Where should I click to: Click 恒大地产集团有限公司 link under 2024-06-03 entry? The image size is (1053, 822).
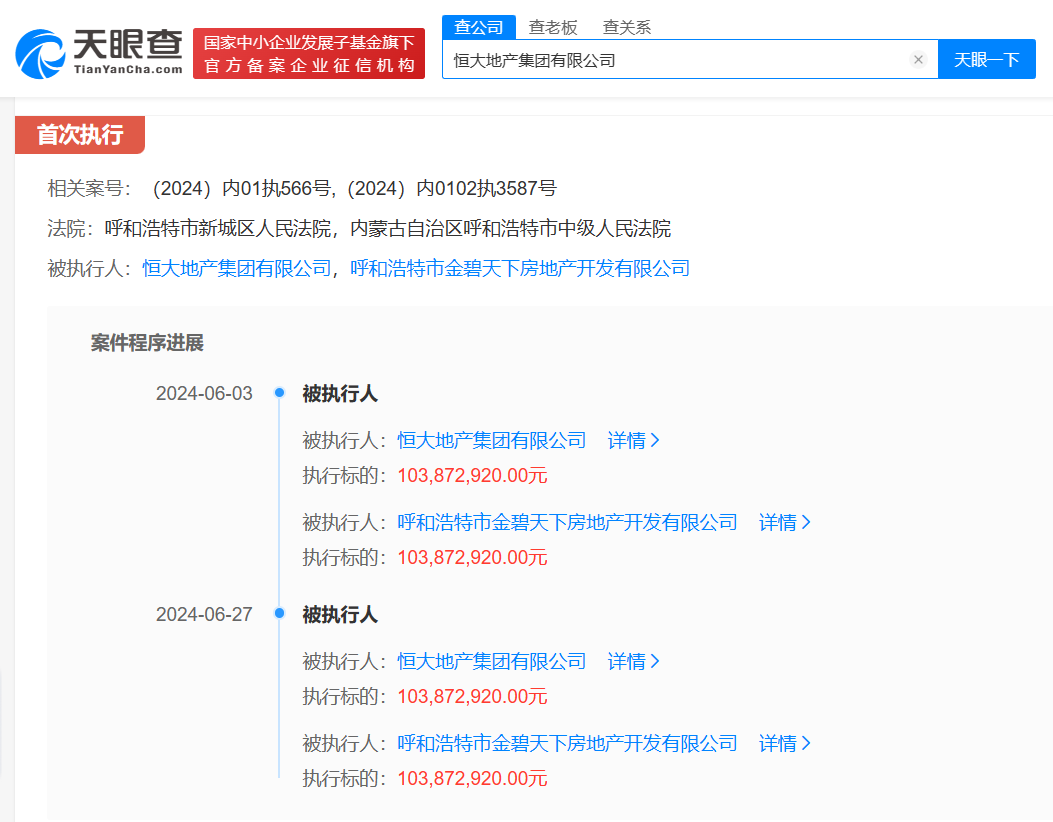[492, 440]
